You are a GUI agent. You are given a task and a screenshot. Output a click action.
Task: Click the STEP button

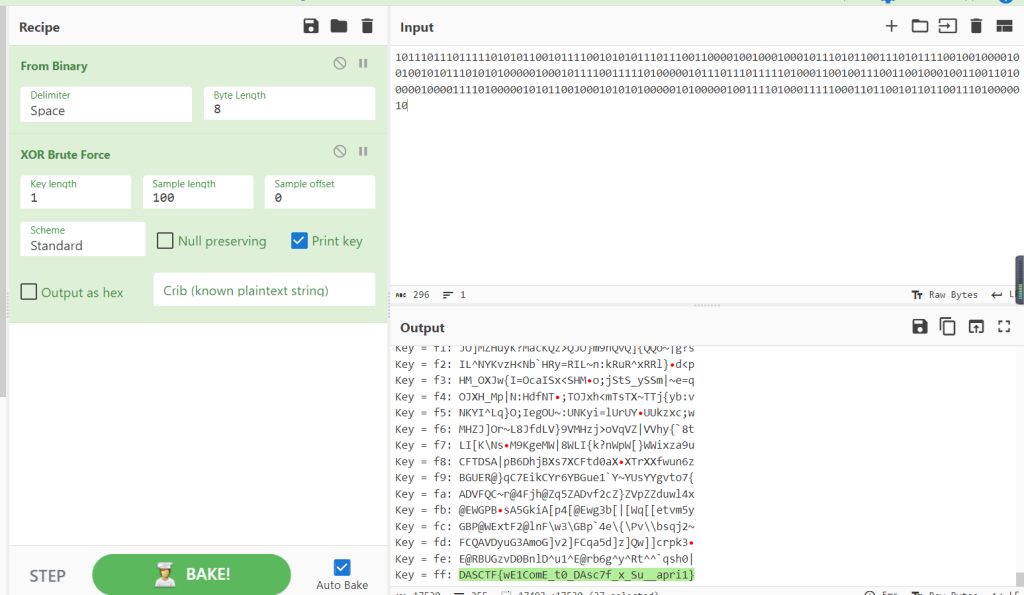[x=47, y=576]
